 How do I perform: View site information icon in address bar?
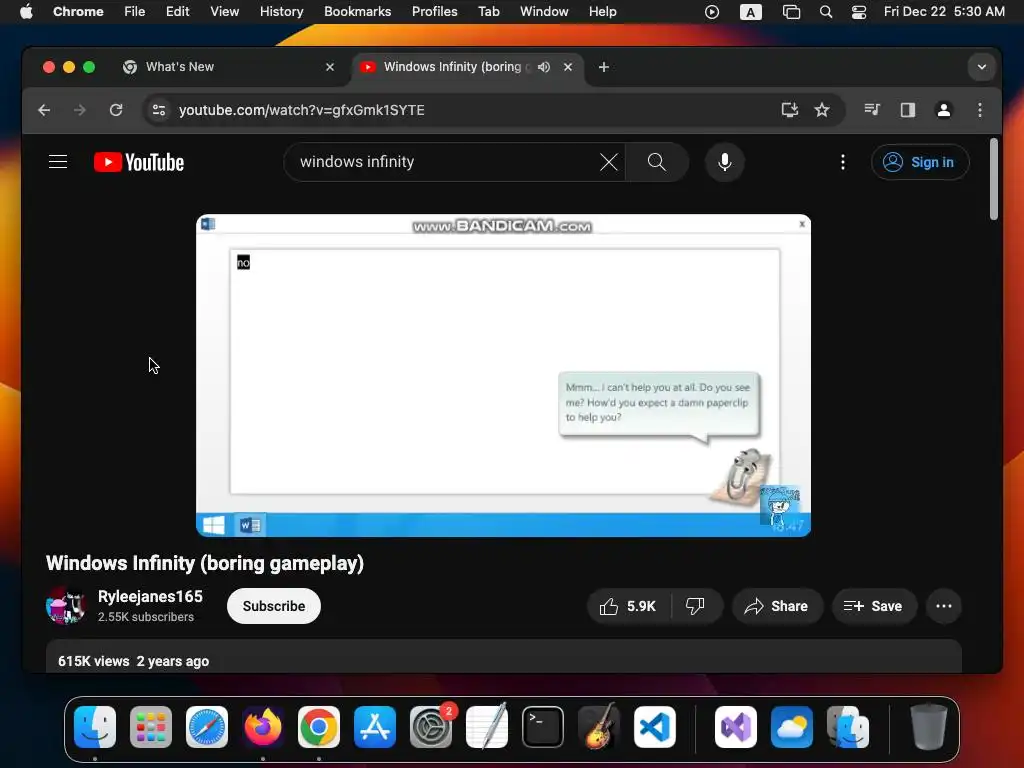(x=159, y=110)
